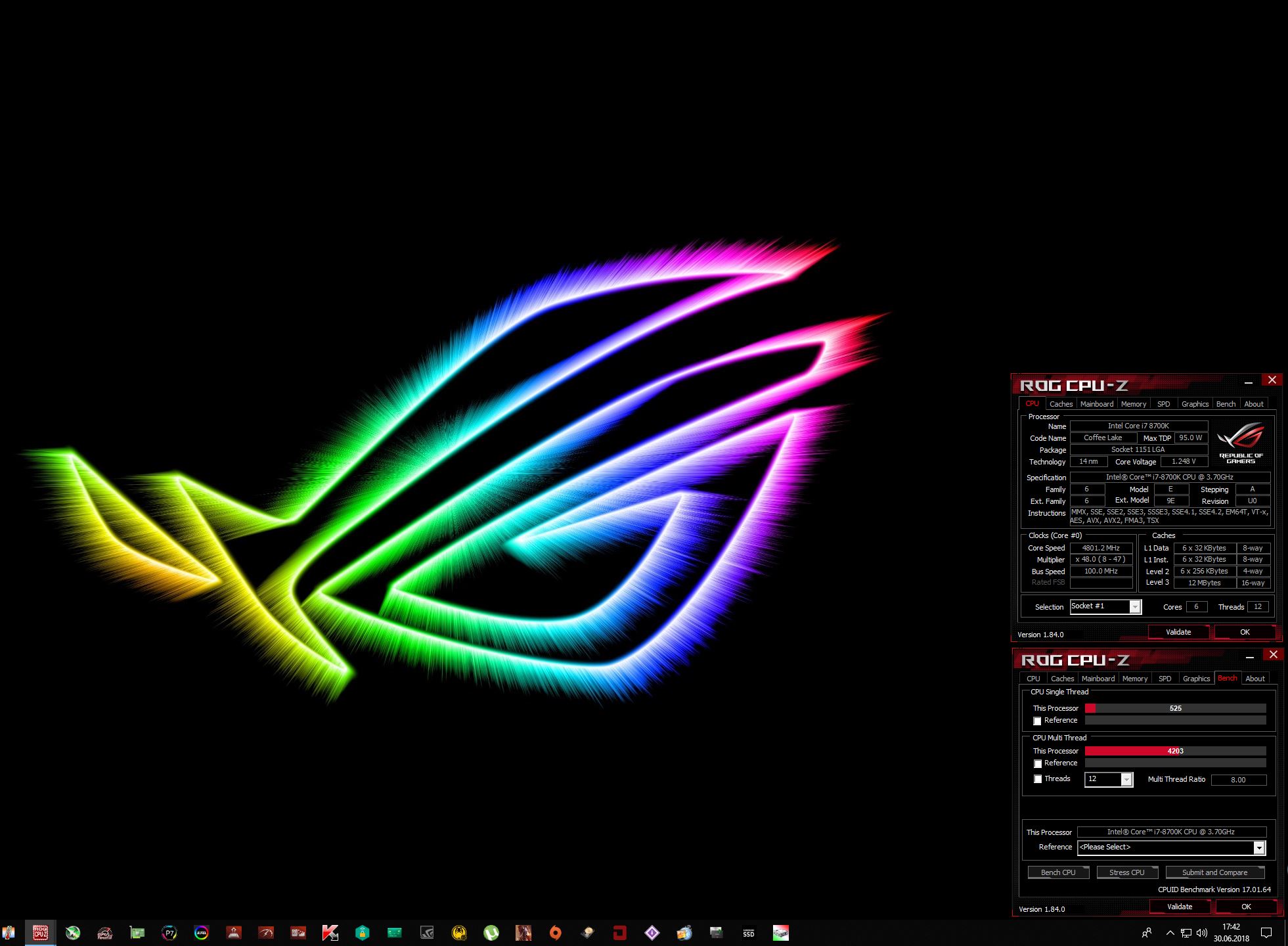Image resolution: width=1288 pixels, height=946 pixels.
Task: Click the Multi Thread Ratio 8.00 field
Action: point(1238,780)
